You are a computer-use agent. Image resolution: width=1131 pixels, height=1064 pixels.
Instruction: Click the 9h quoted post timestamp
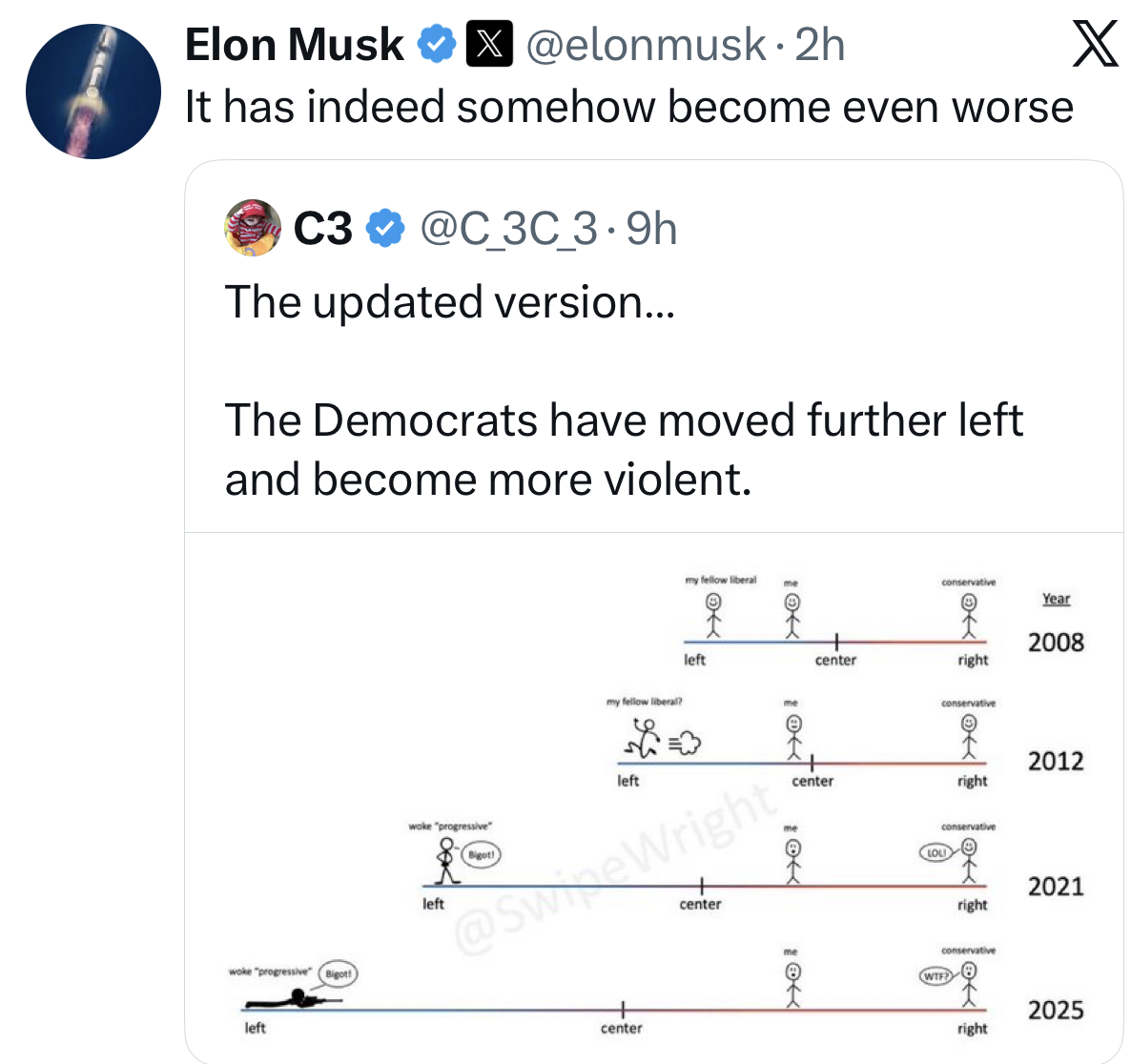click(x=651, y=229)
